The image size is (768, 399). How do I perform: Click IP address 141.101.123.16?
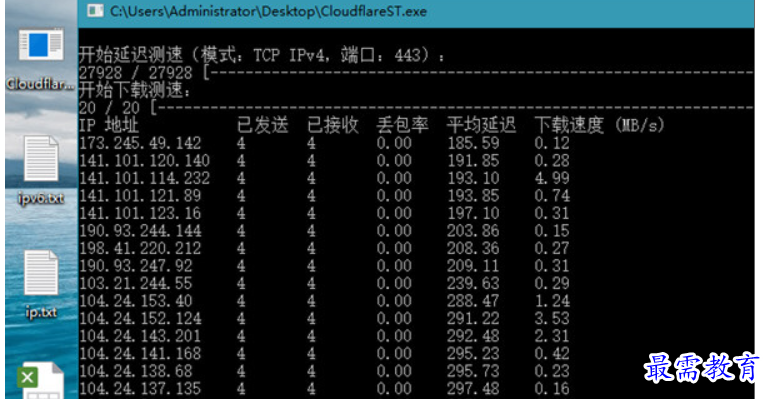tap(140, 213)
